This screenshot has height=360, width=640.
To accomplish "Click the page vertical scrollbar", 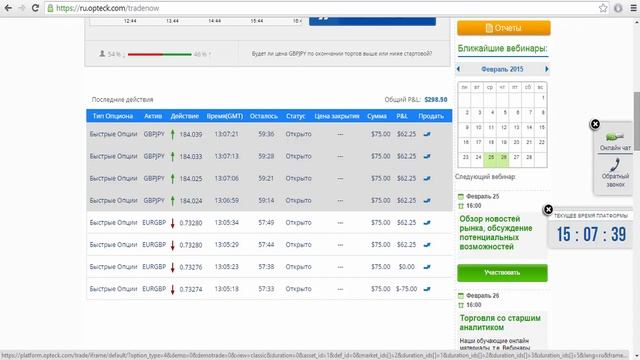I will click(x=636, y=121).
